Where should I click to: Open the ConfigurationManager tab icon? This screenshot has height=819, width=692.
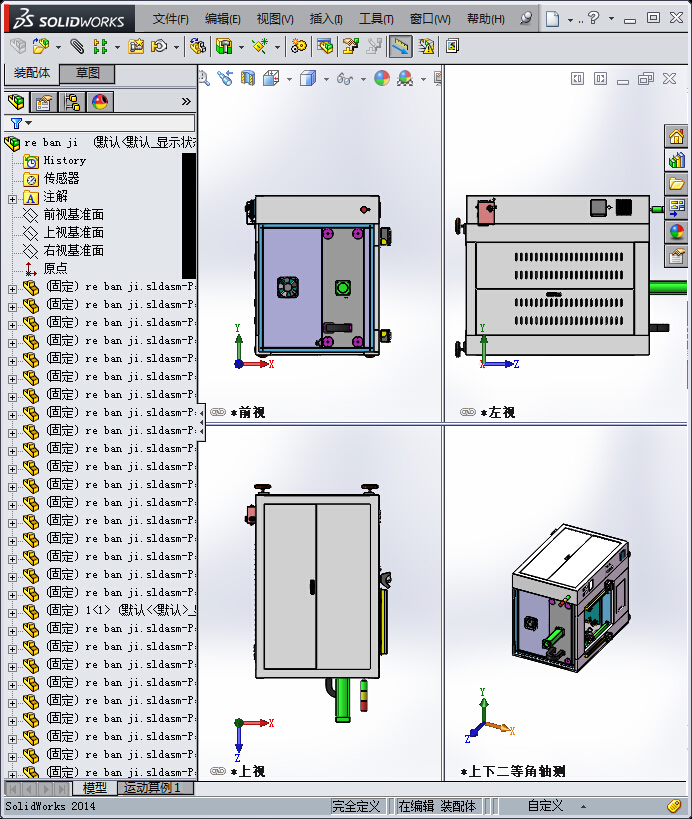point(72,102)
